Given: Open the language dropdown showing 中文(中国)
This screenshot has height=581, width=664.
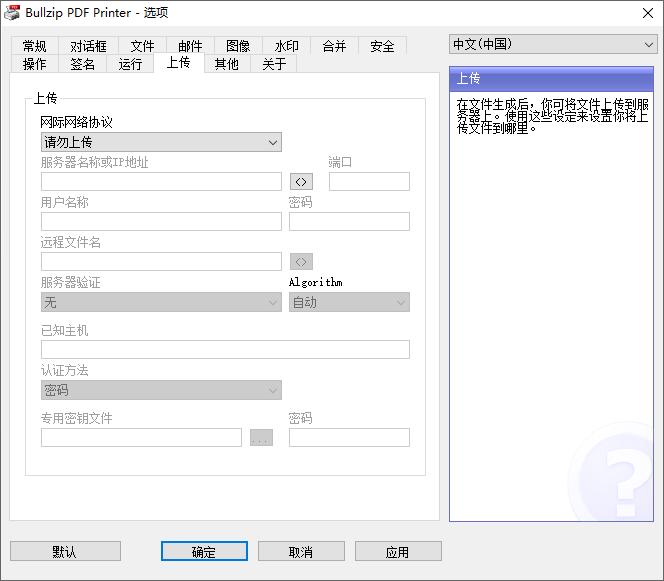Looking at the screenshot, I should [x=553, y=44].
